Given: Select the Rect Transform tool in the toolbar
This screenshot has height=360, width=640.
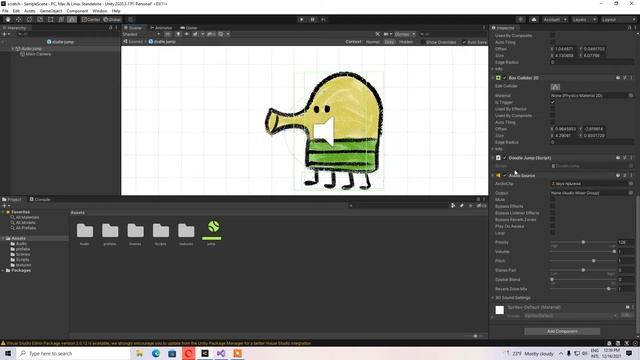Looking at the screenshot, I should click(50, 20).
